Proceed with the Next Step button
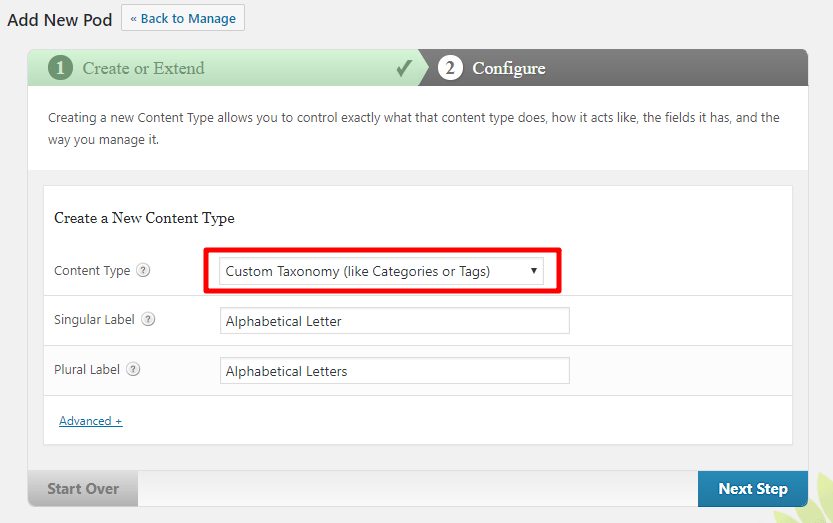833x523 pixels. tap(753, 488)
